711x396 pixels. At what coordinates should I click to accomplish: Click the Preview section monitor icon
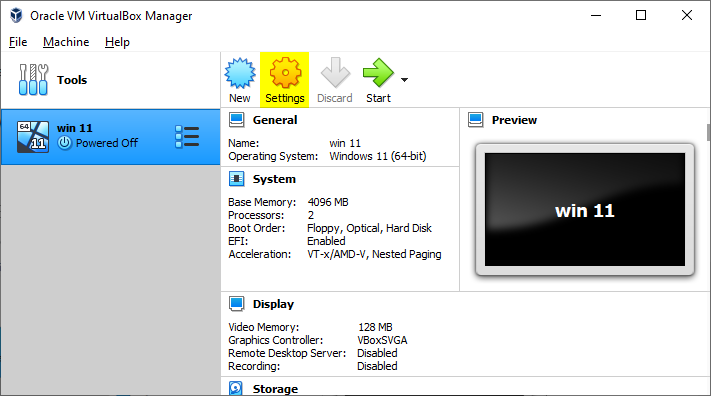click(476, 120)
